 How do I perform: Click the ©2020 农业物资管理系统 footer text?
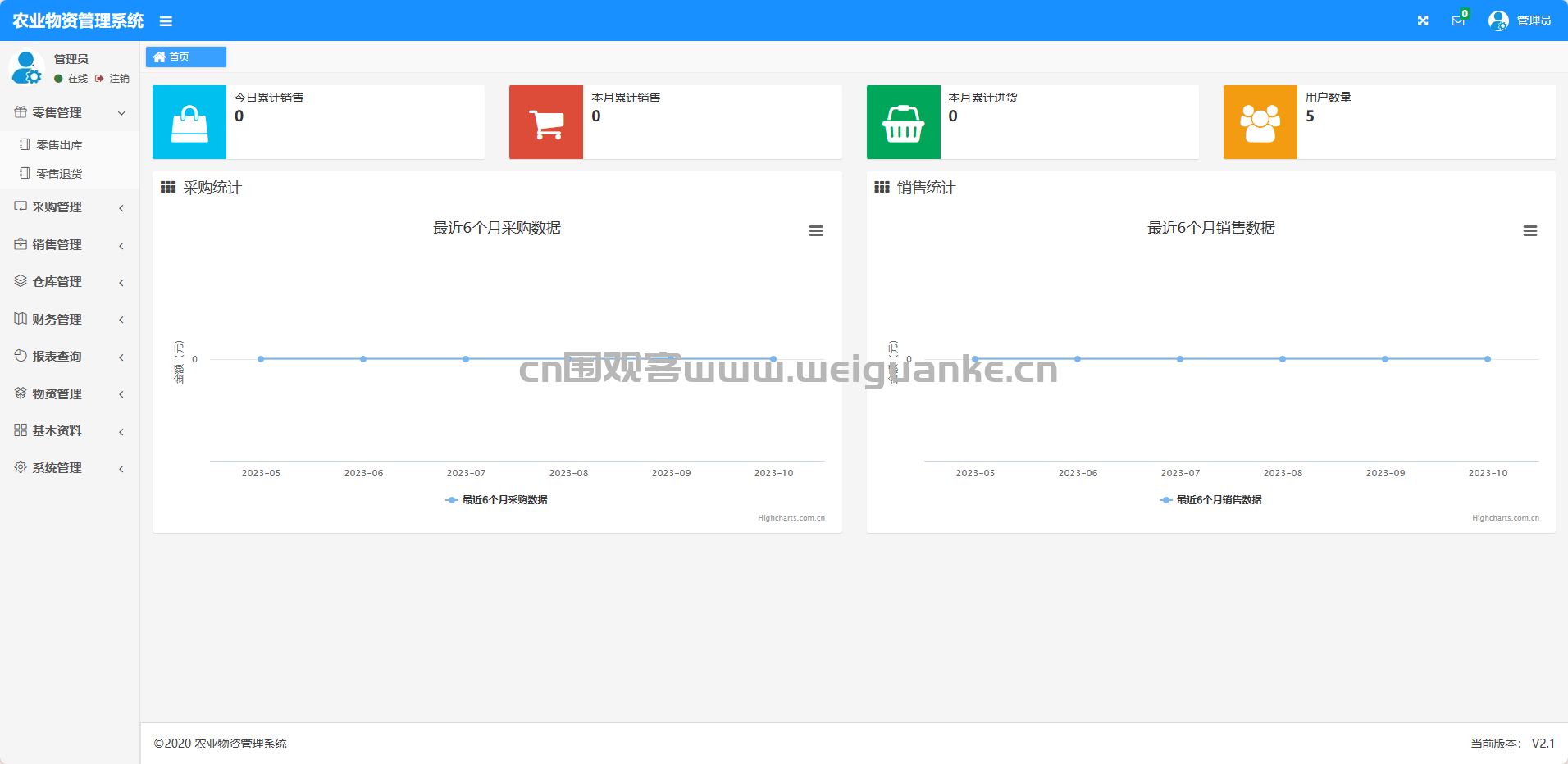click(221, 744)
